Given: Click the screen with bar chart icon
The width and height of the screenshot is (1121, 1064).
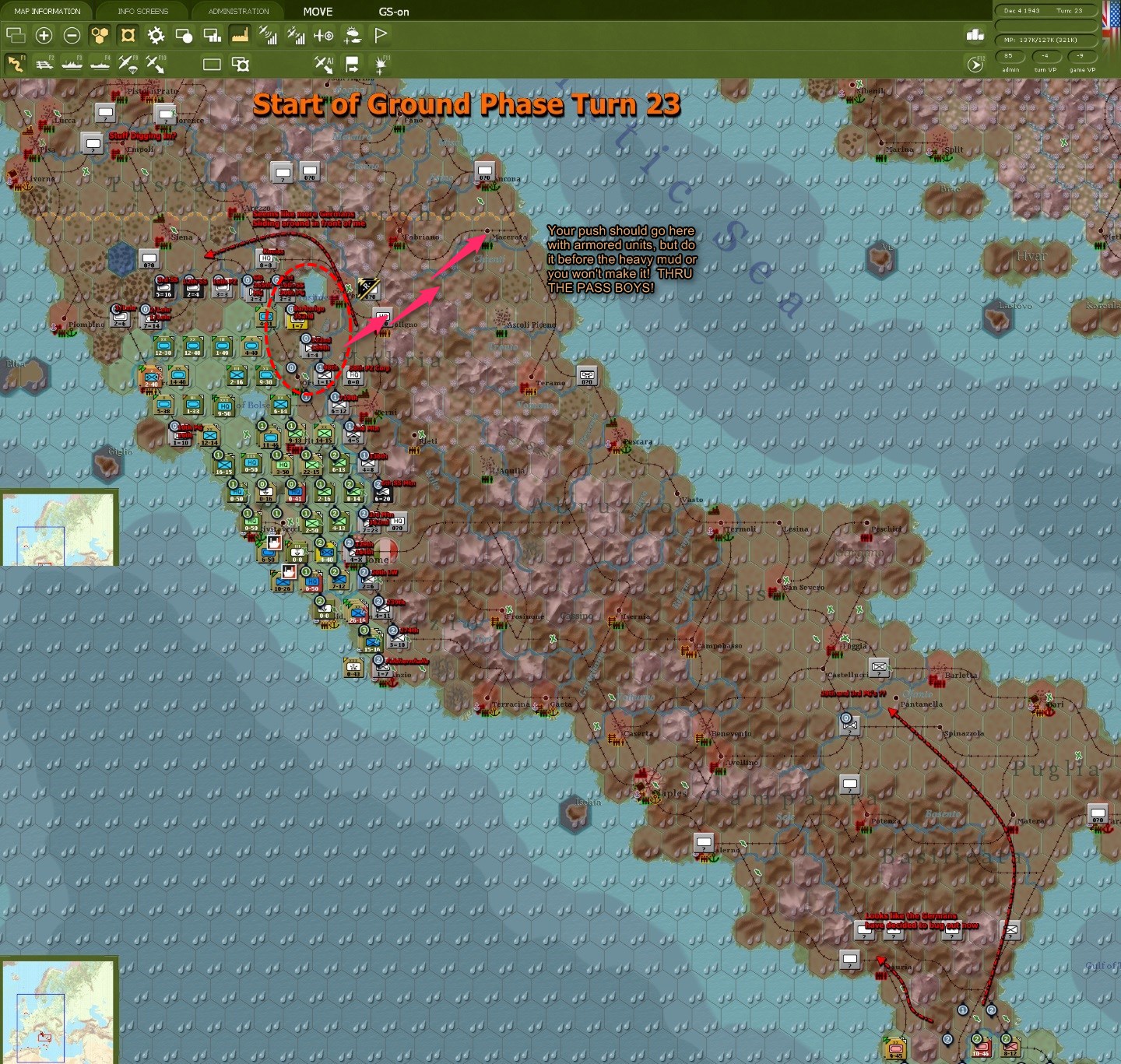Looking at the screenshot, I should tap(212, 35).
